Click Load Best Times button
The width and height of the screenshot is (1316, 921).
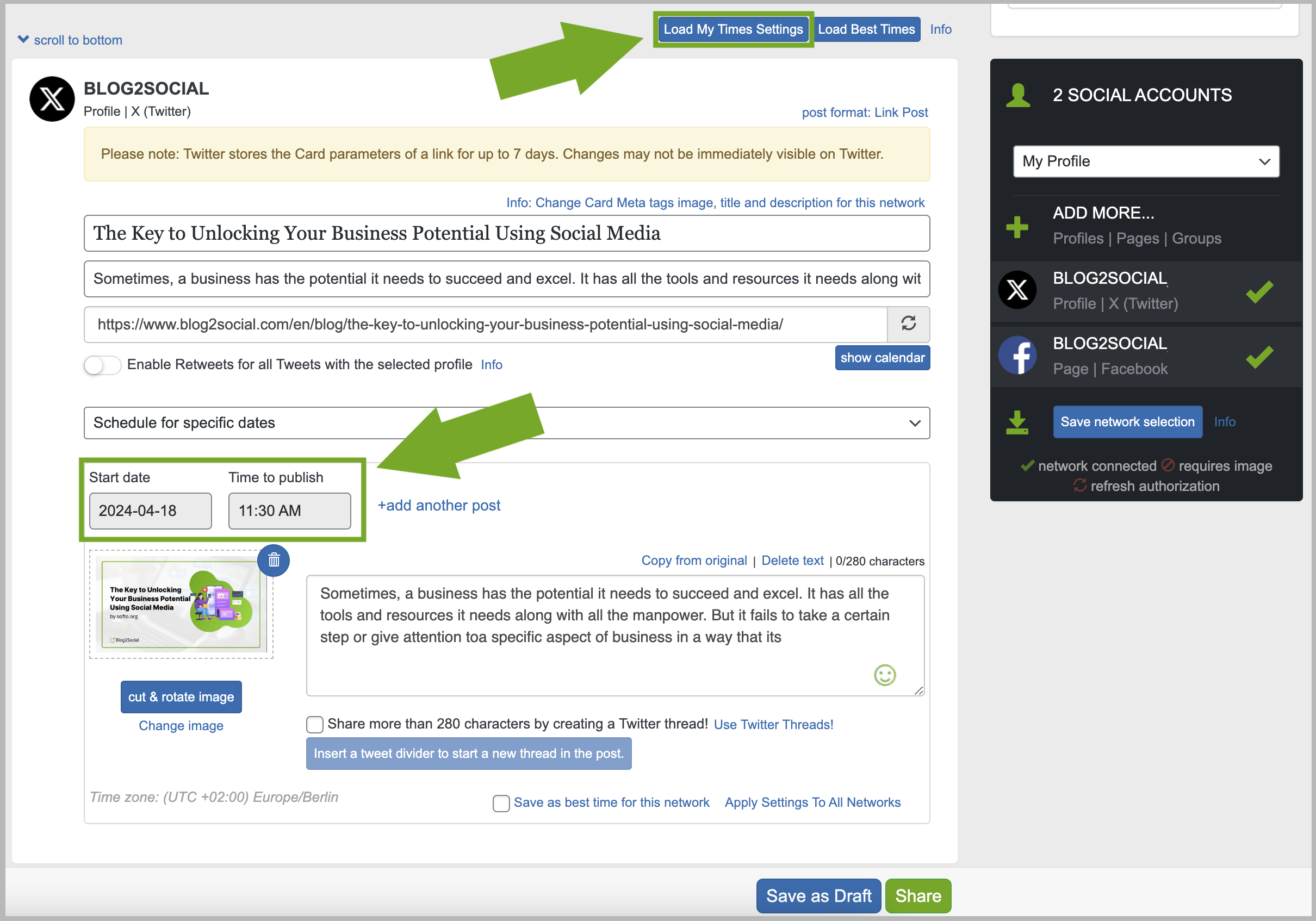coord(866,29)
